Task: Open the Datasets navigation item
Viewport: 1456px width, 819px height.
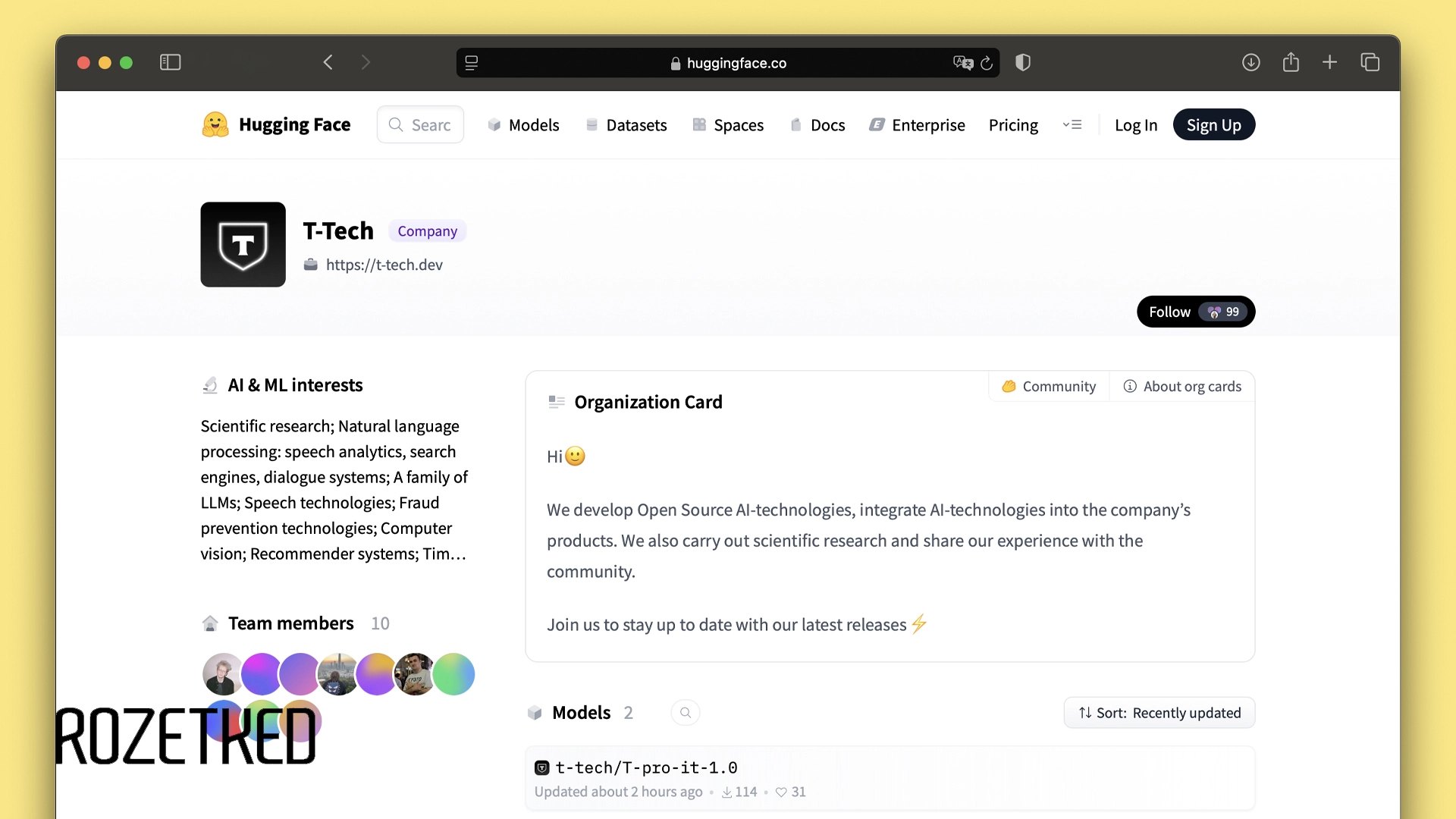Action: coord(626,125)
